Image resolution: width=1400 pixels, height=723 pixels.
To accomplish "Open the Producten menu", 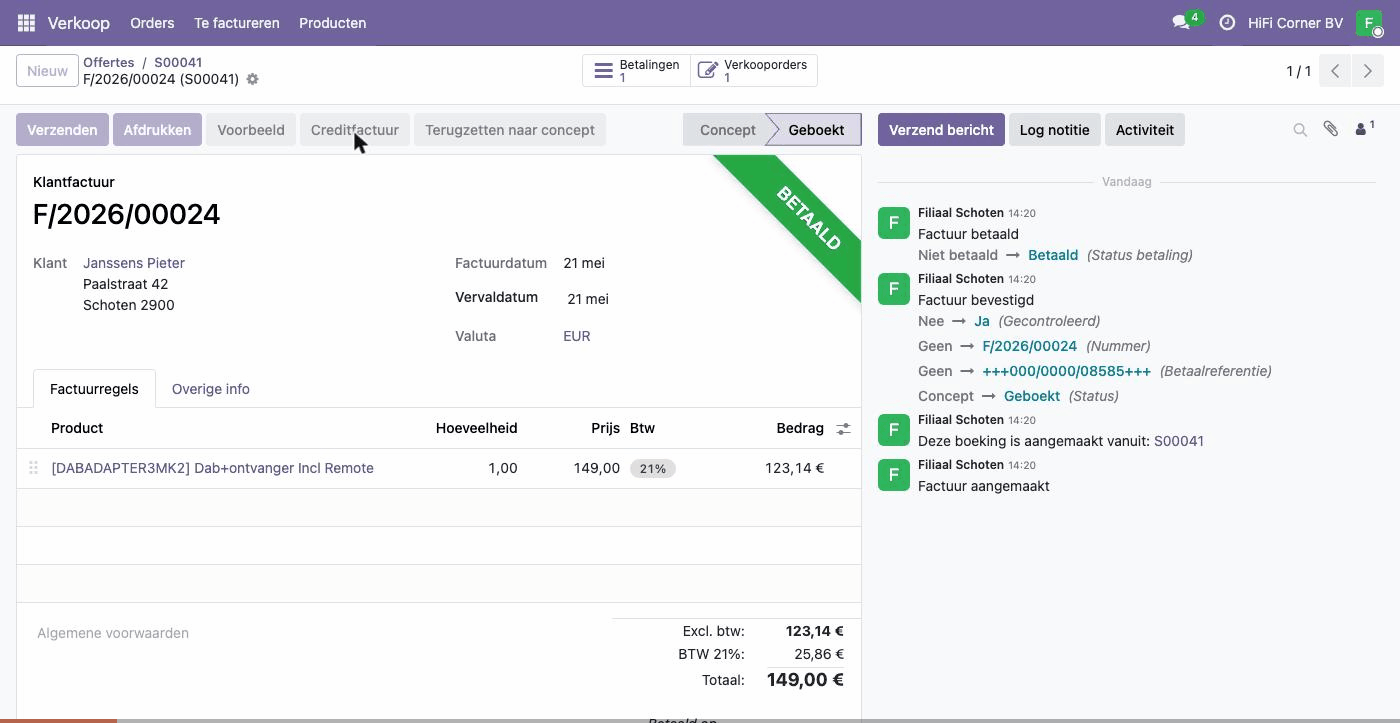I will click(x=333, y=23).
